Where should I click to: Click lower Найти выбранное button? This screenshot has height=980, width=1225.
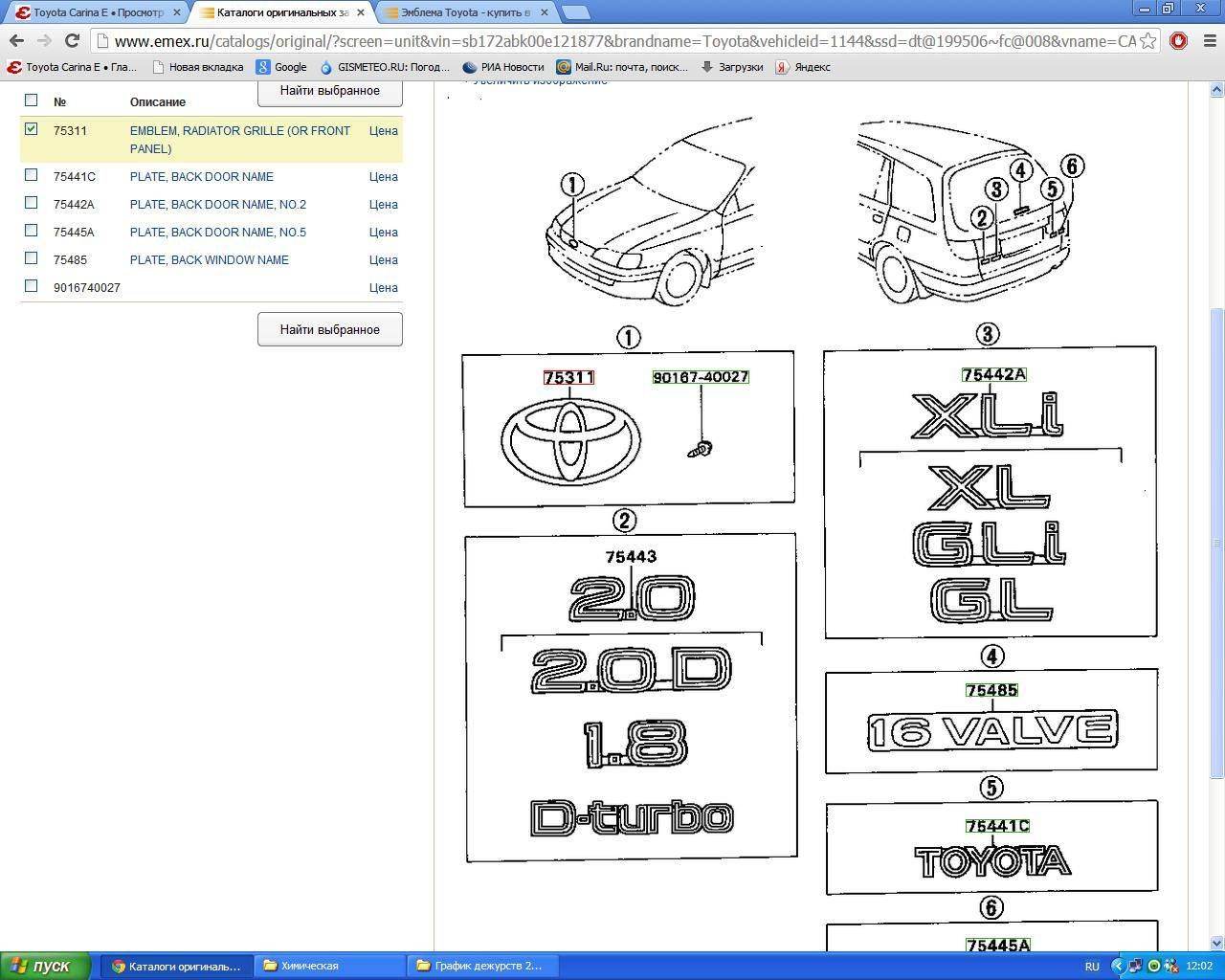pyautogui.click(x=329, y=329)
